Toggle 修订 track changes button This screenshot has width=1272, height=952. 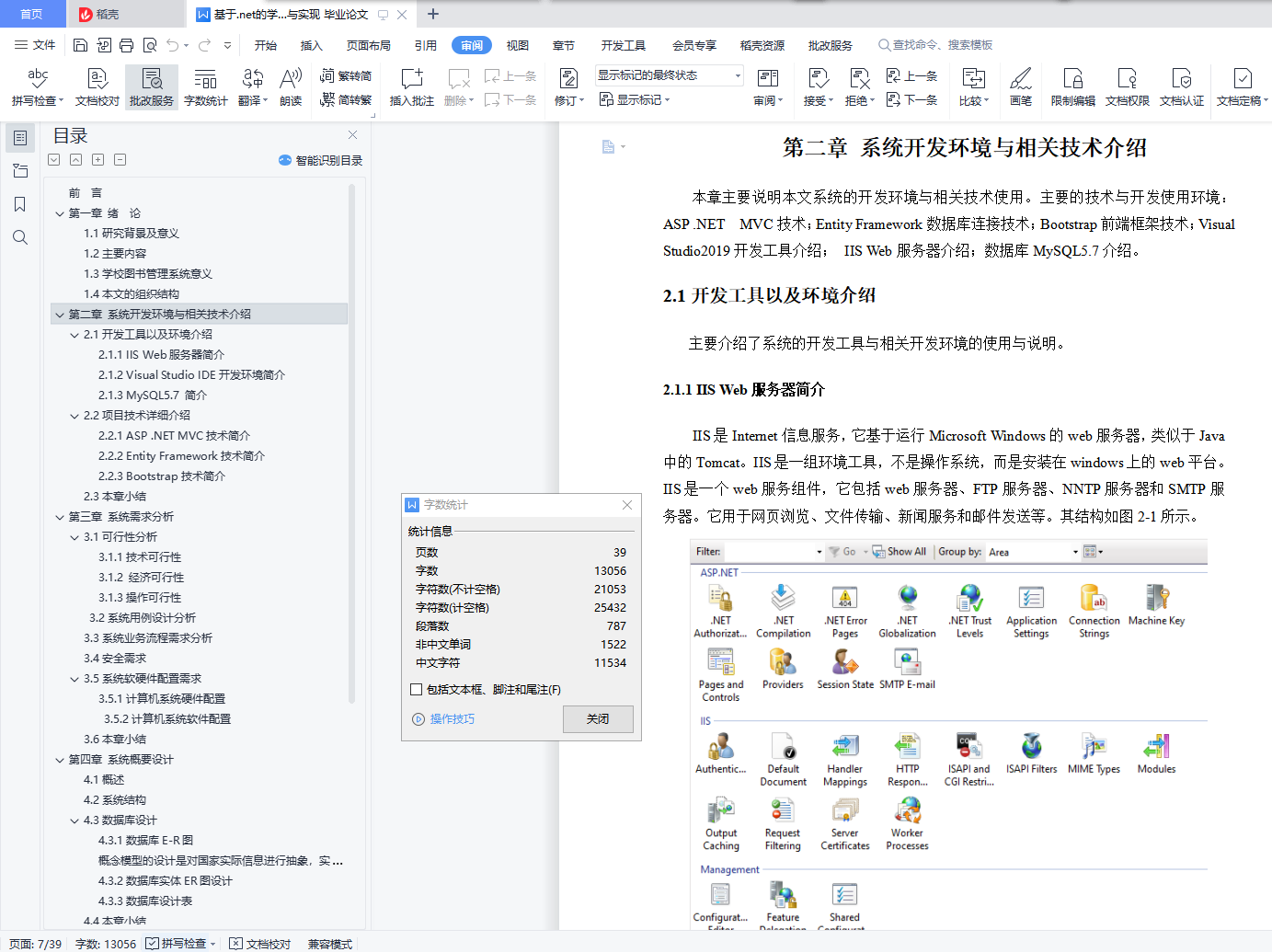coord(569,87)
